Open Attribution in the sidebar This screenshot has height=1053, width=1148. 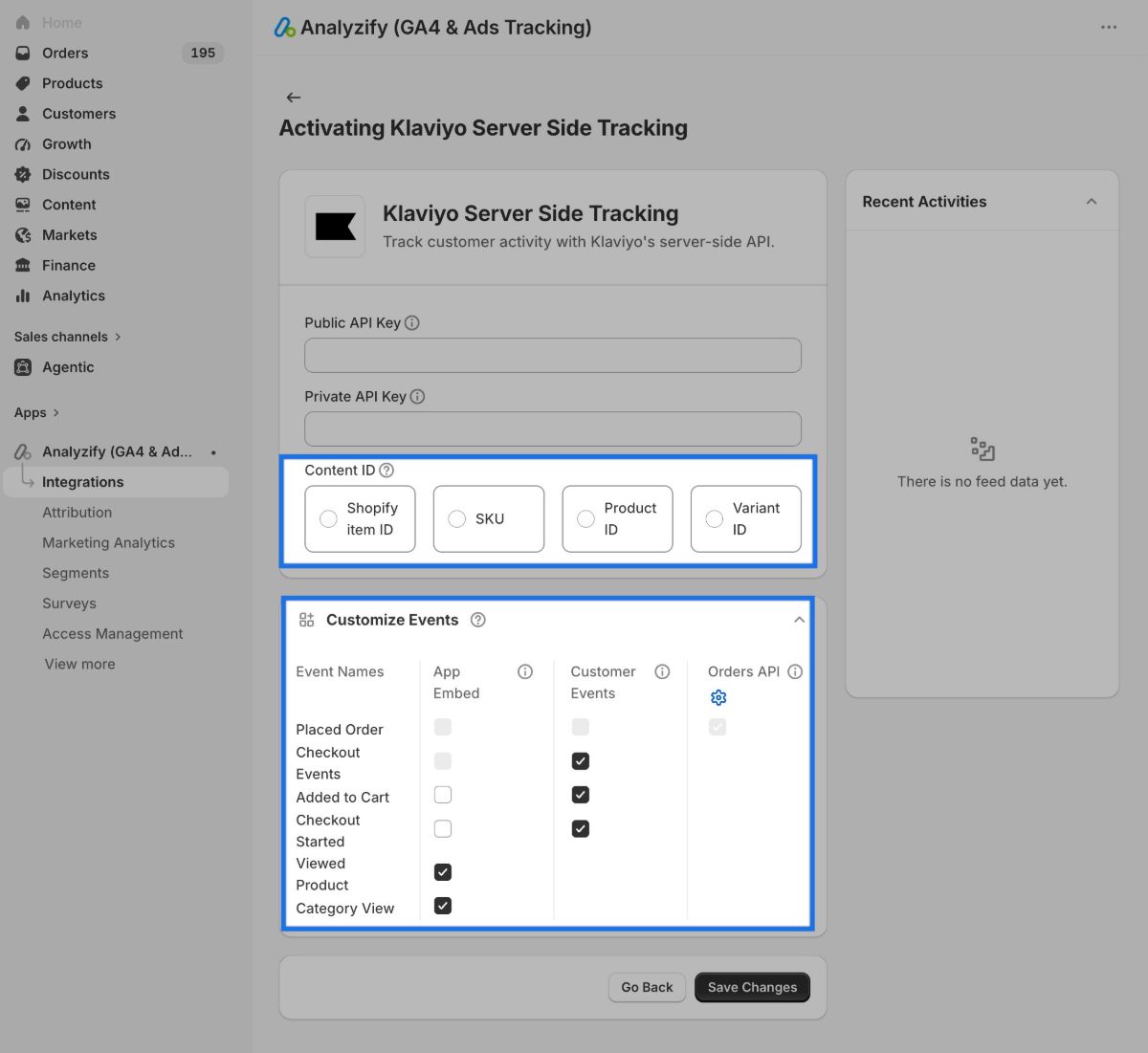coord(77,513)
